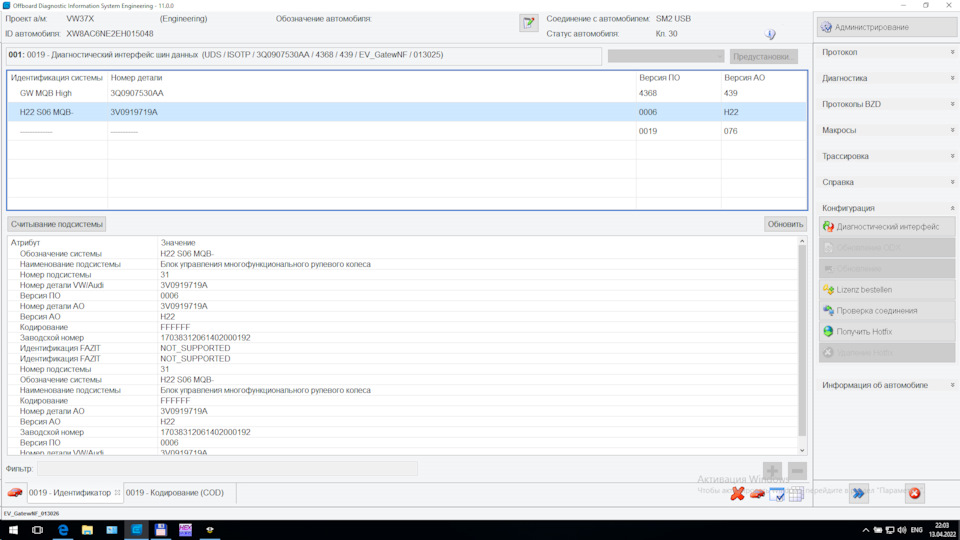
Task: Click Считывание подсистемы button
Action: point(56,224)
